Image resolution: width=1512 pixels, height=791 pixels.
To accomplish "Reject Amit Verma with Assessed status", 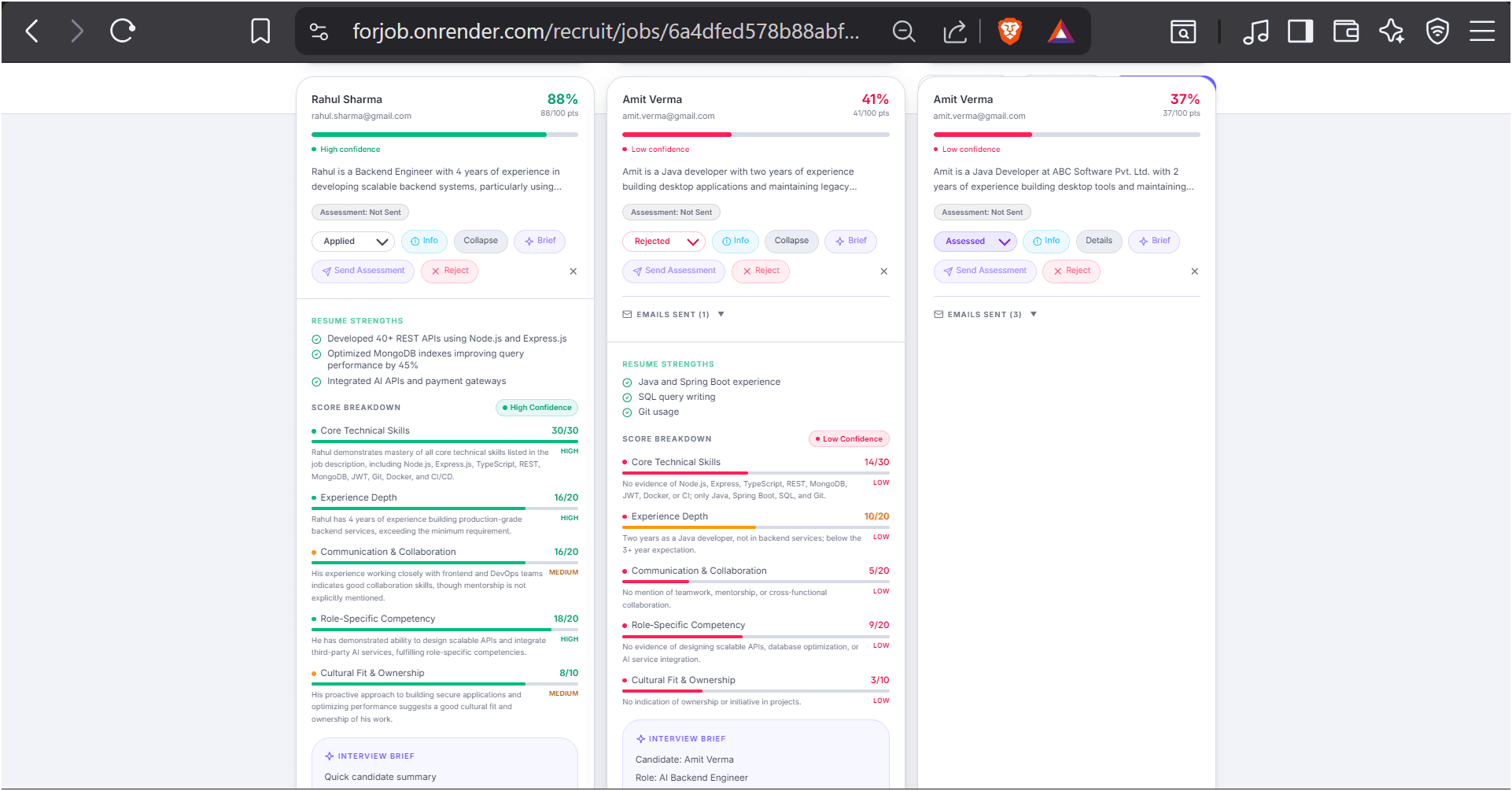I will pos(1071,271).
